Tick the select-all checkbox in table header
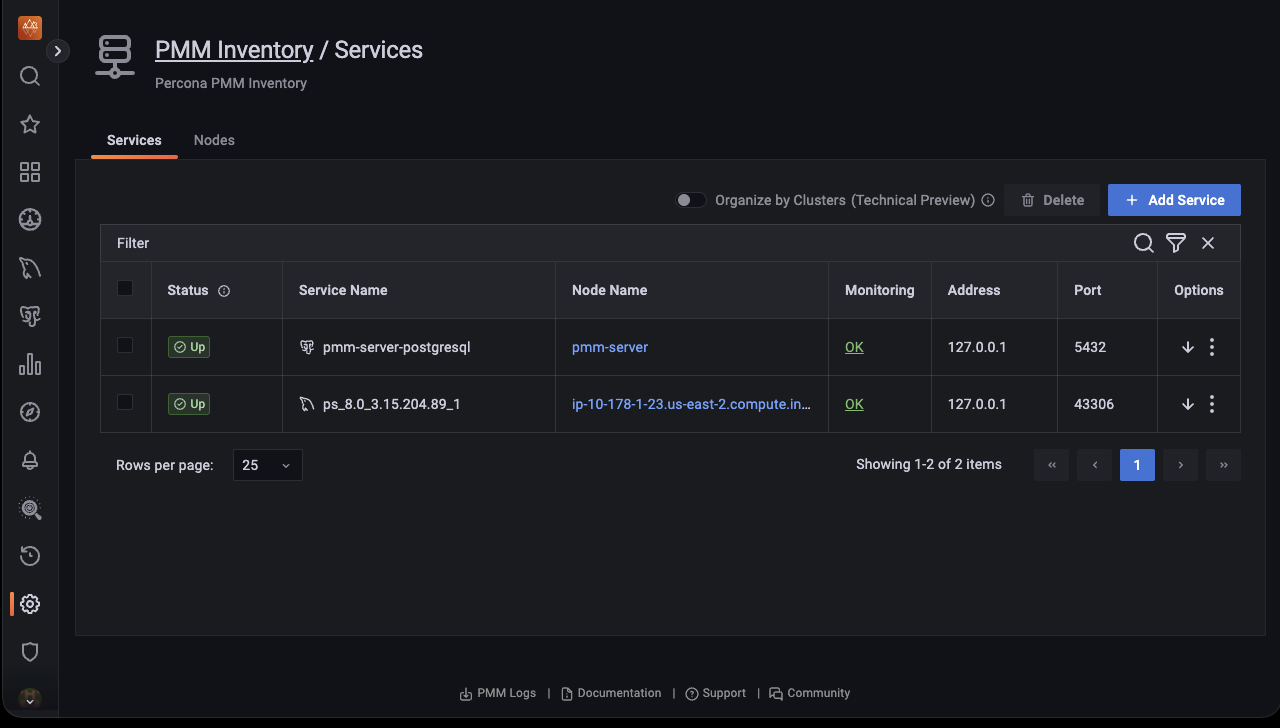Viewport: 1280px width, 728px height. (125, 288)
